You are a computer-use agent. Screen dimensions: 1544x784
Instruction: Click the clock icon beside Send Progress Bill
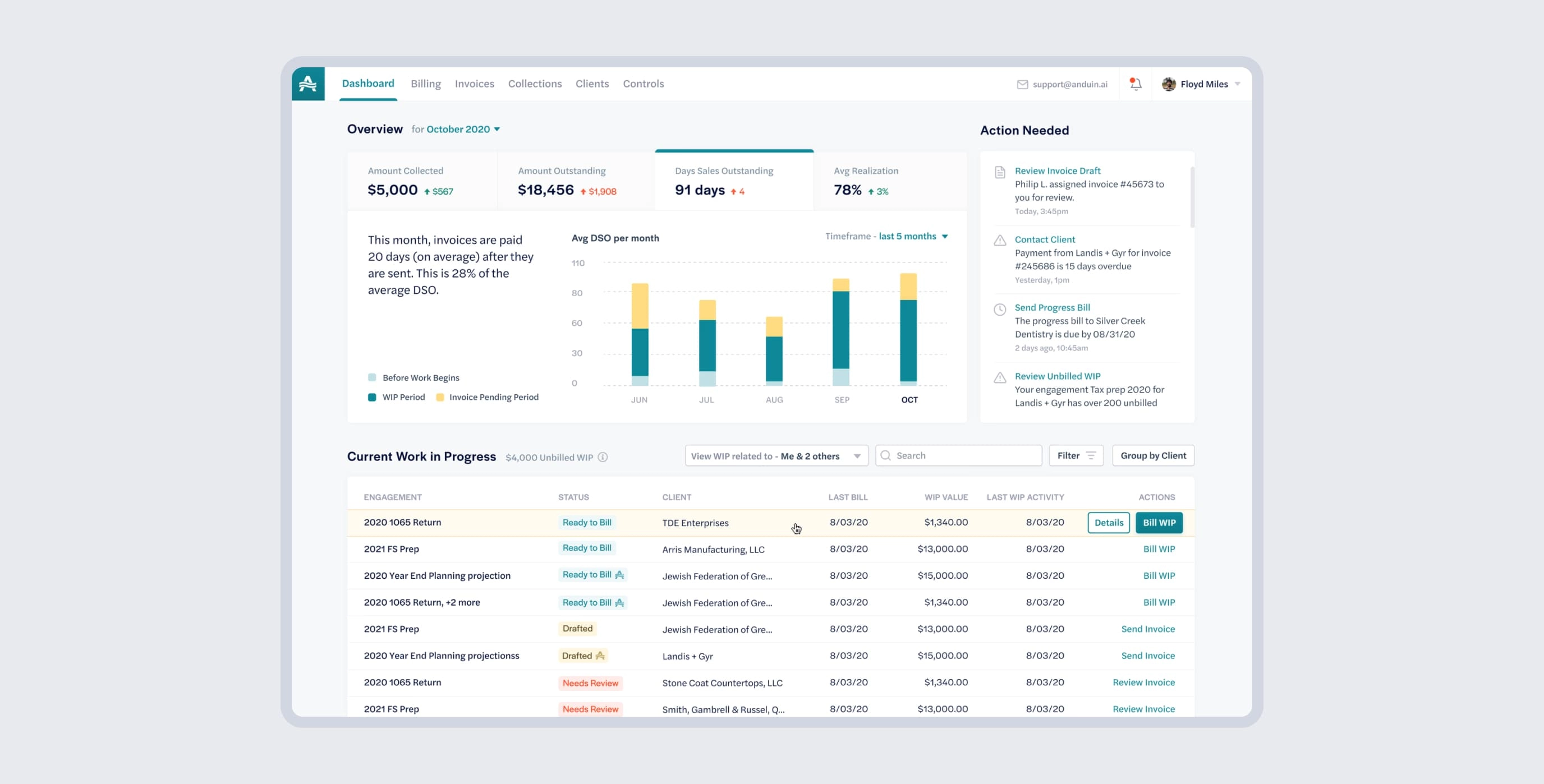click(x=999, y=310)
